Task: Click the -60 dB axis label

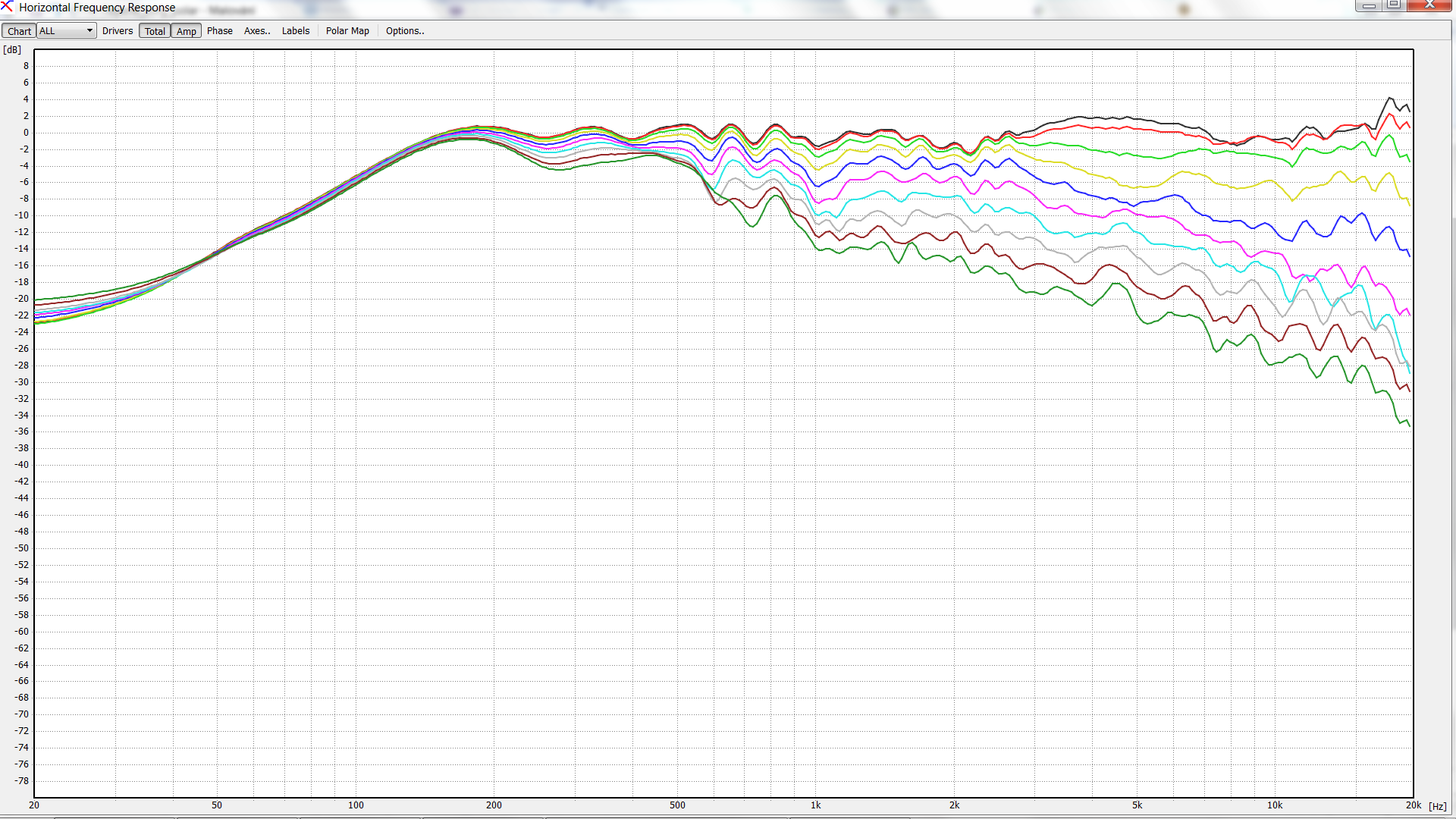Action: 22,632
